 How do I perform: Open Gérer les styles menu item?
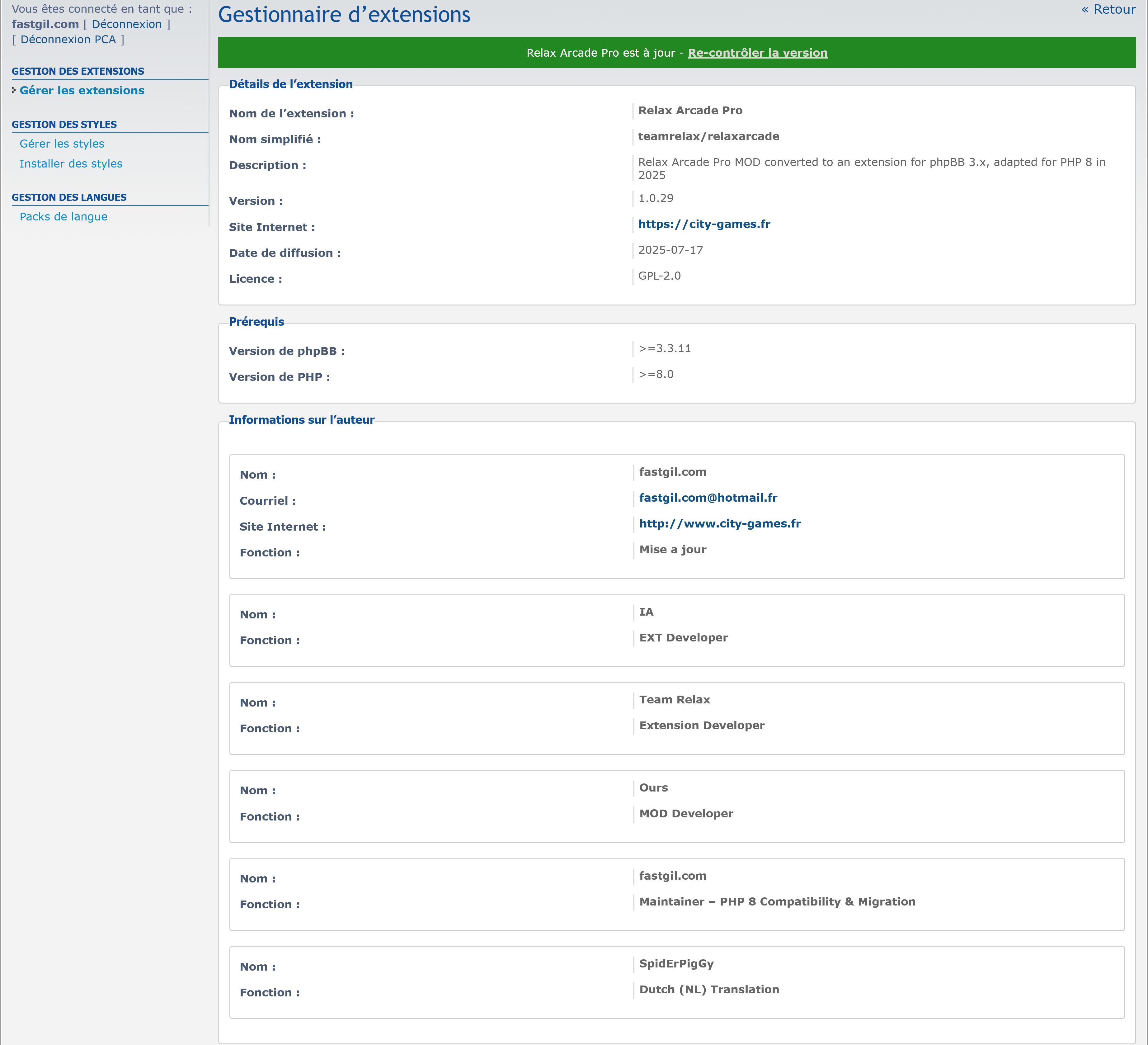pyautogui.click(x=62, y=144)
